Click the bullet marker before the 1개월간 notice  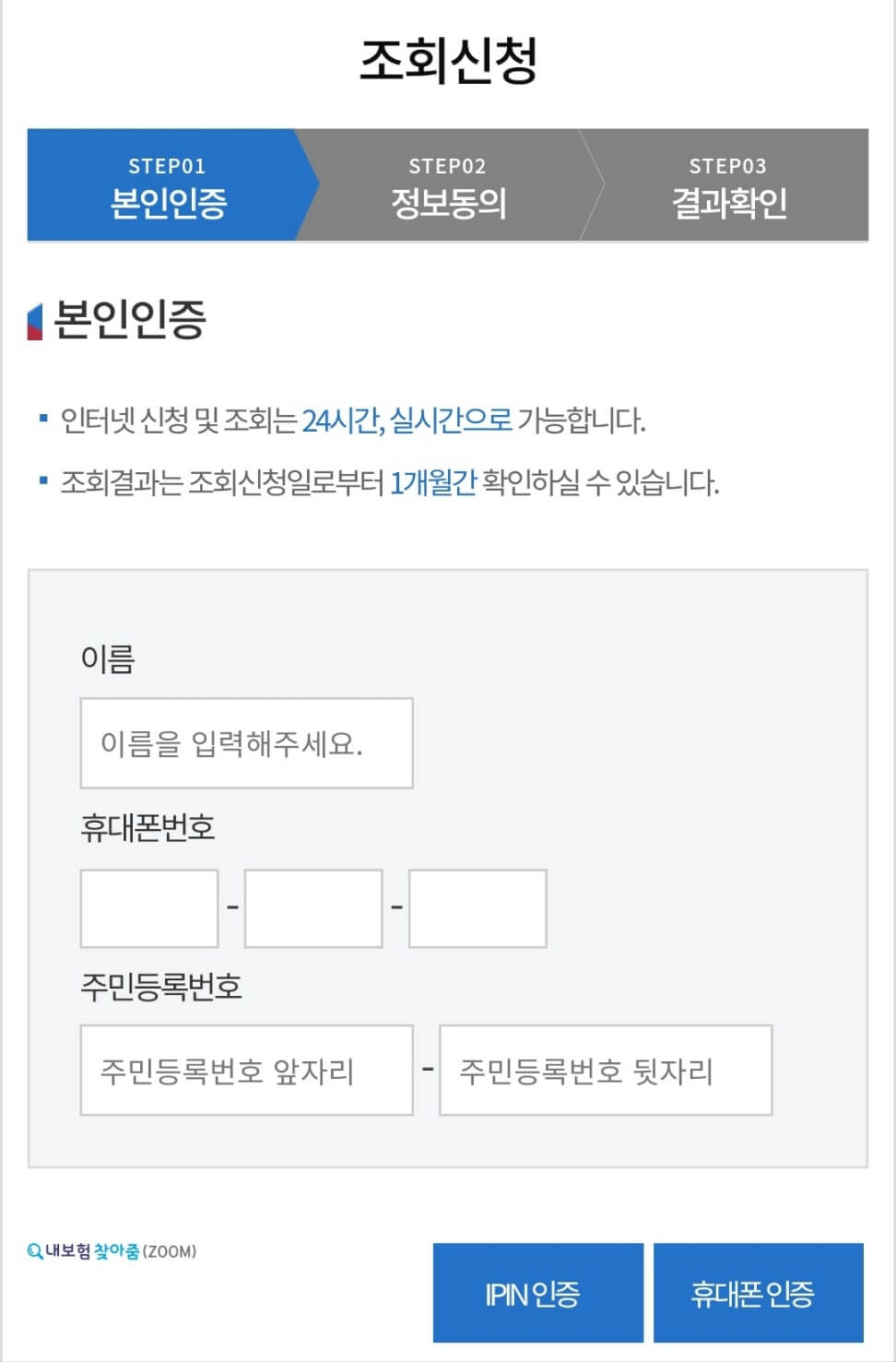pyautogui.click(x=41, y=478)
